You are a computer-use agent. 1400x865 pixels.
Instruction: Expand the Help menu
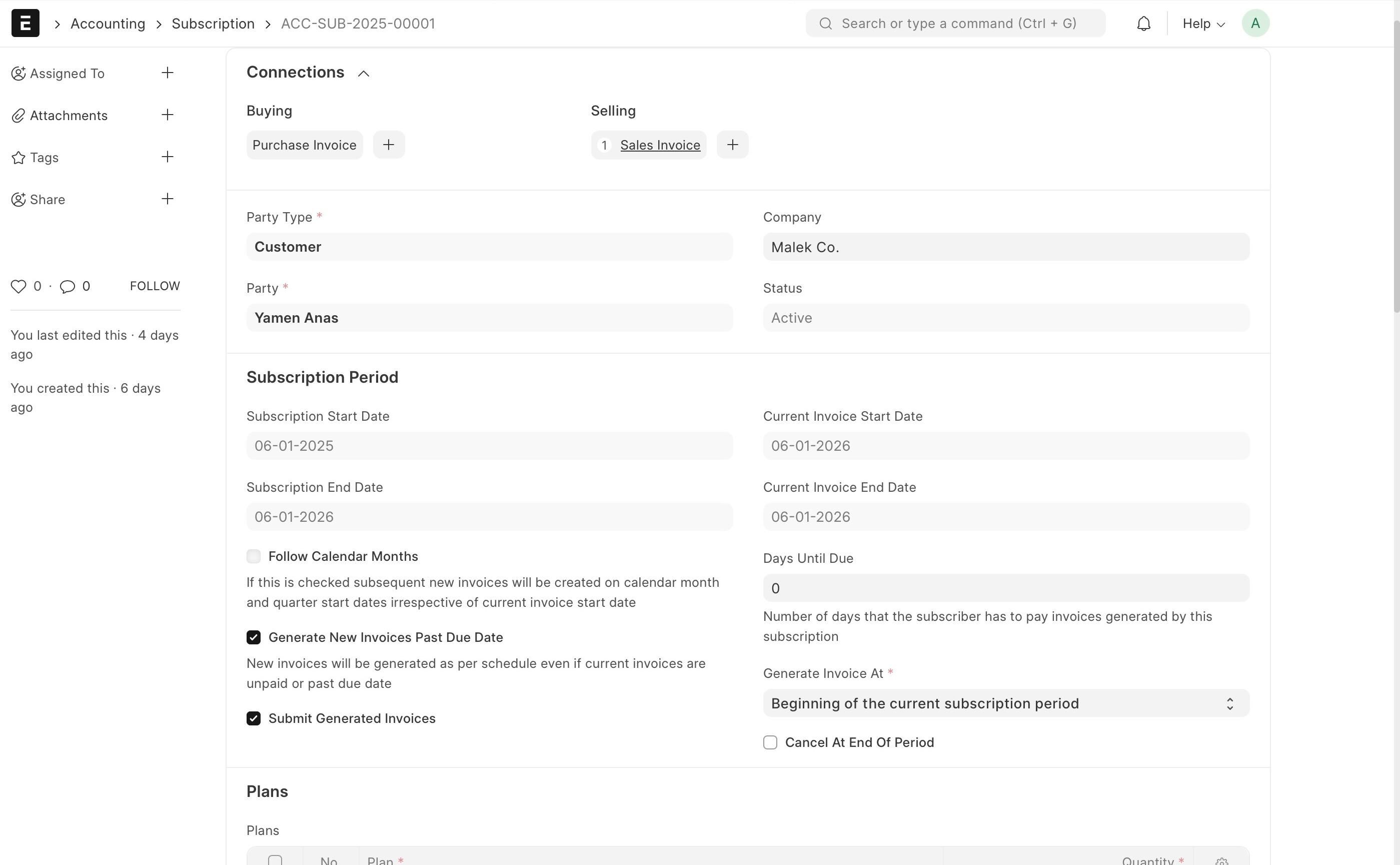[1203, 24]
